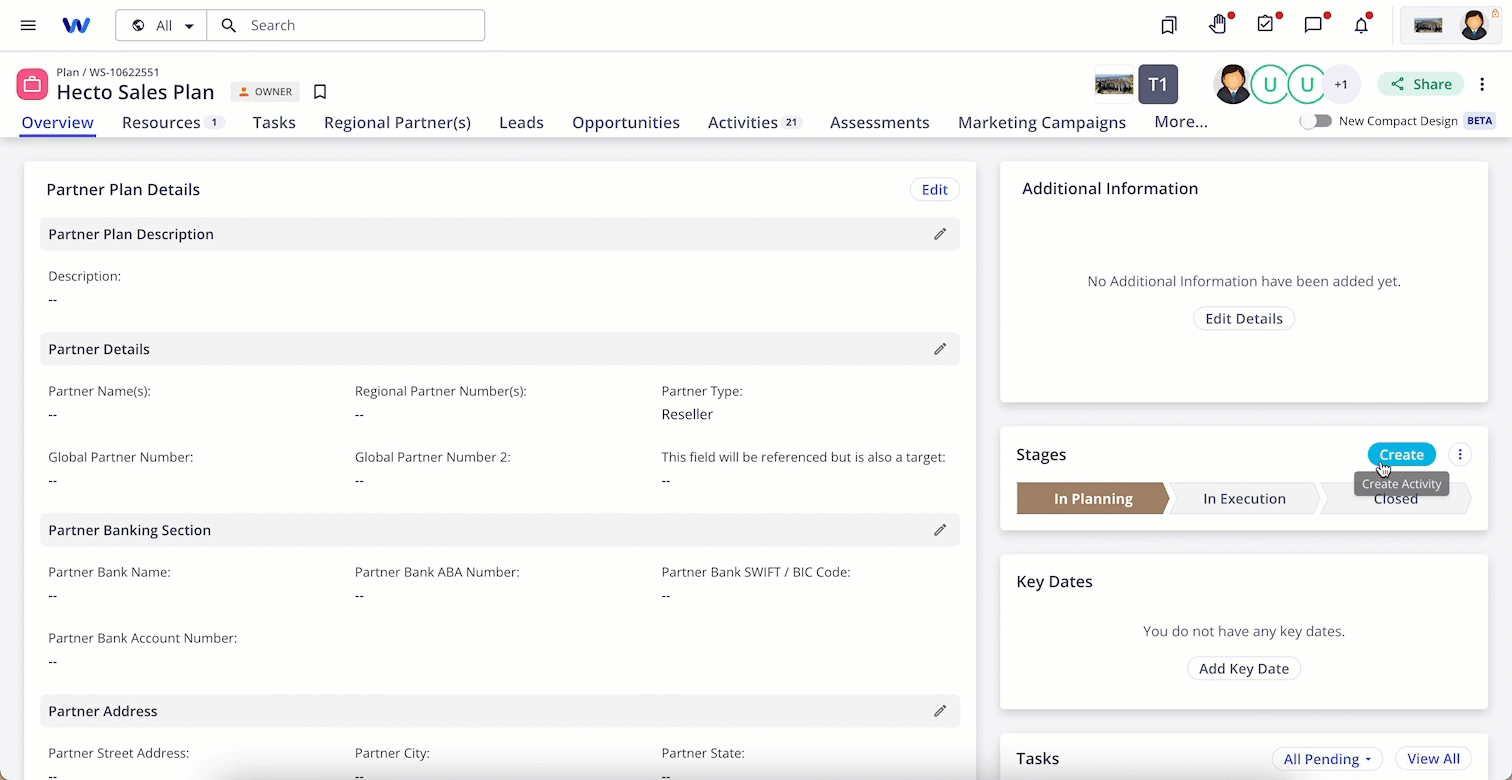Click the Key Dates heading
Screen dimensions: 1512x780
[x=1054, y=582]
